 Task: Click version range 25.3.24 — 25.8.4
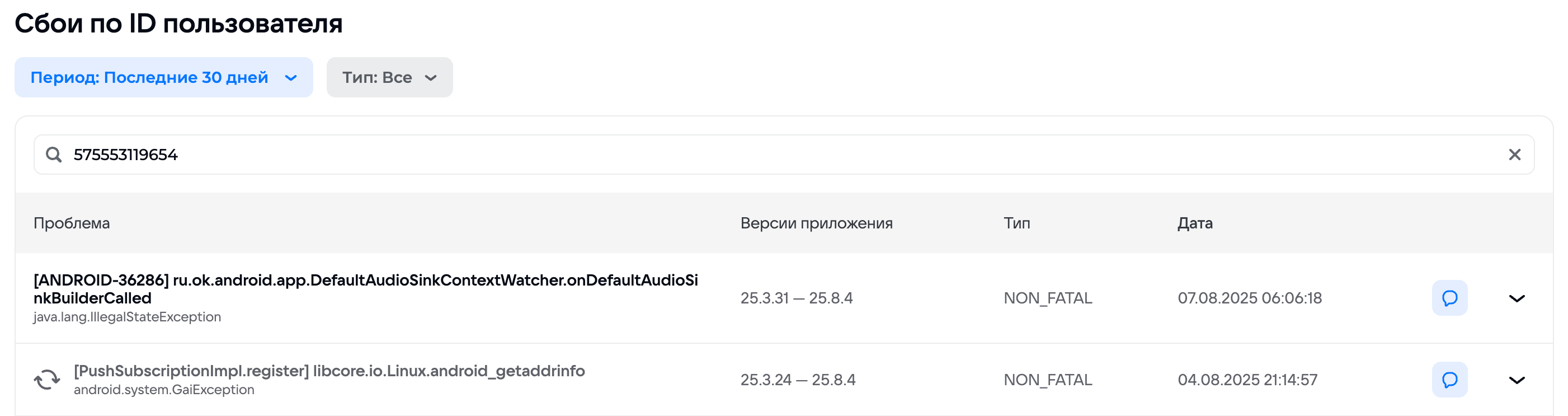[x=797, y=380]
